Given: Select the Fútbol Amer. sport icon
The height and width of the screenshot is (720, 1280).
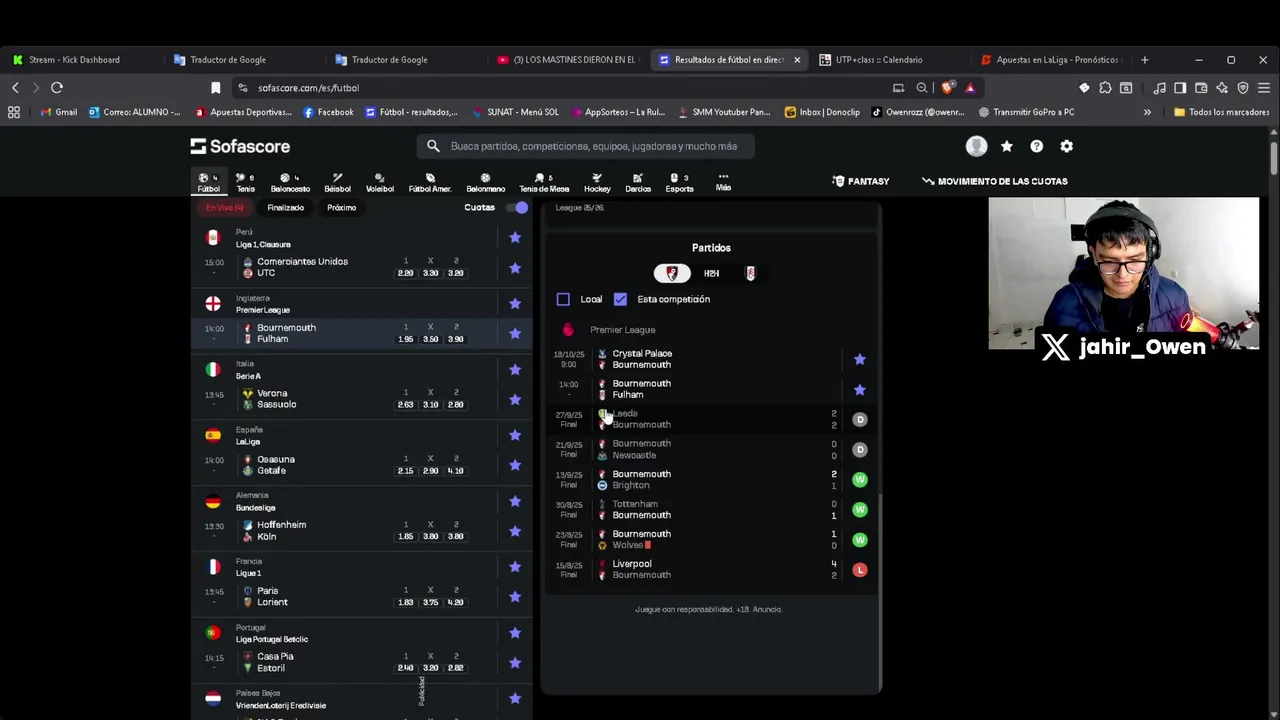Looking at the screenshot, I should pyautogui.click(x=430, y=182).
